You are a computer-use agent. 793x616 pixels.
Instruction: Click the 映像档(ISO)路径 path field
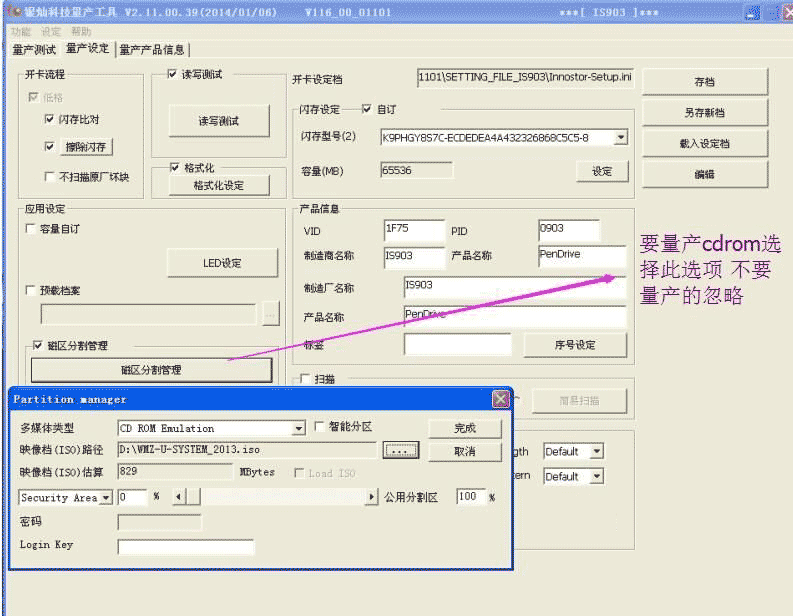[247, 450]
